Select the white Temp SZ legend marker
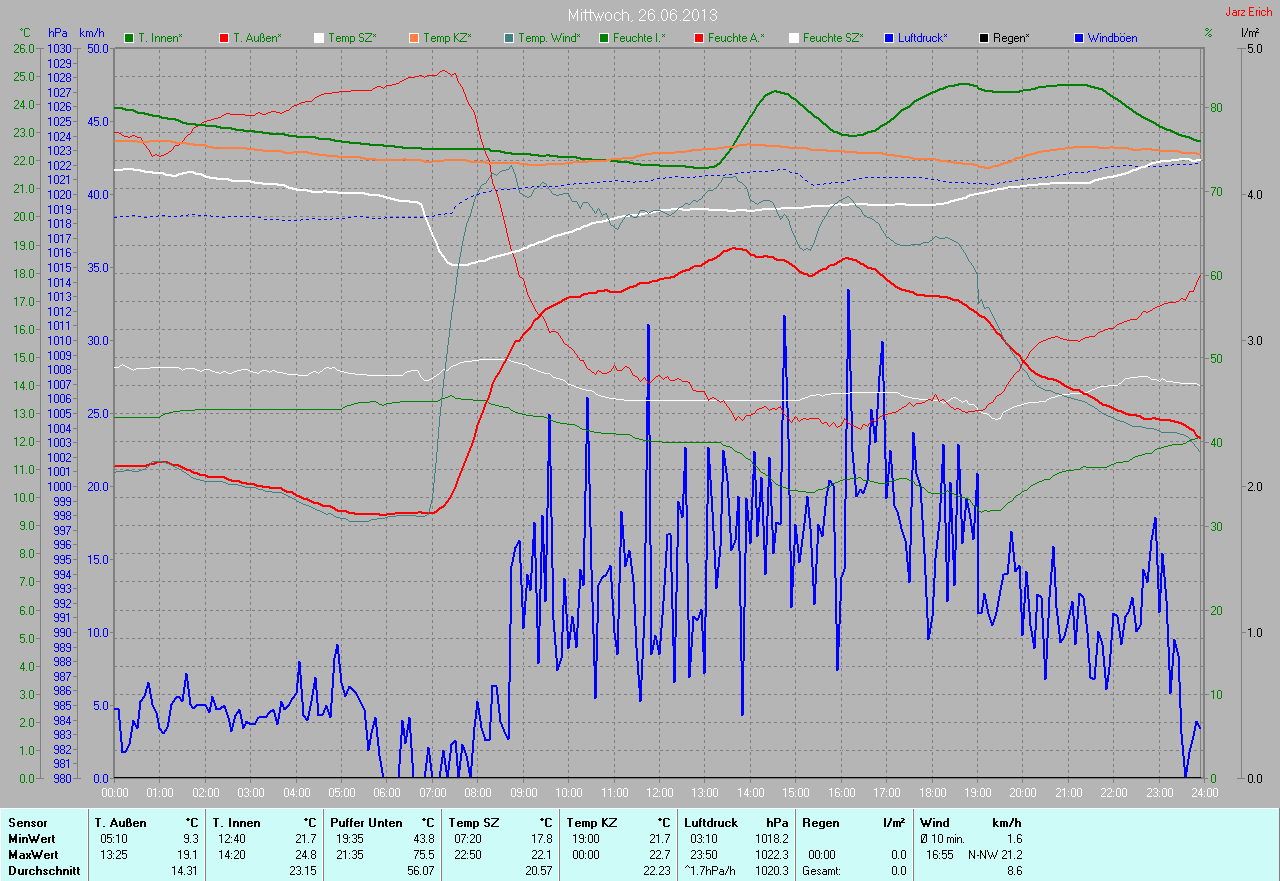Viewport: 1280px width, 881px height. [x=319, y=38]
